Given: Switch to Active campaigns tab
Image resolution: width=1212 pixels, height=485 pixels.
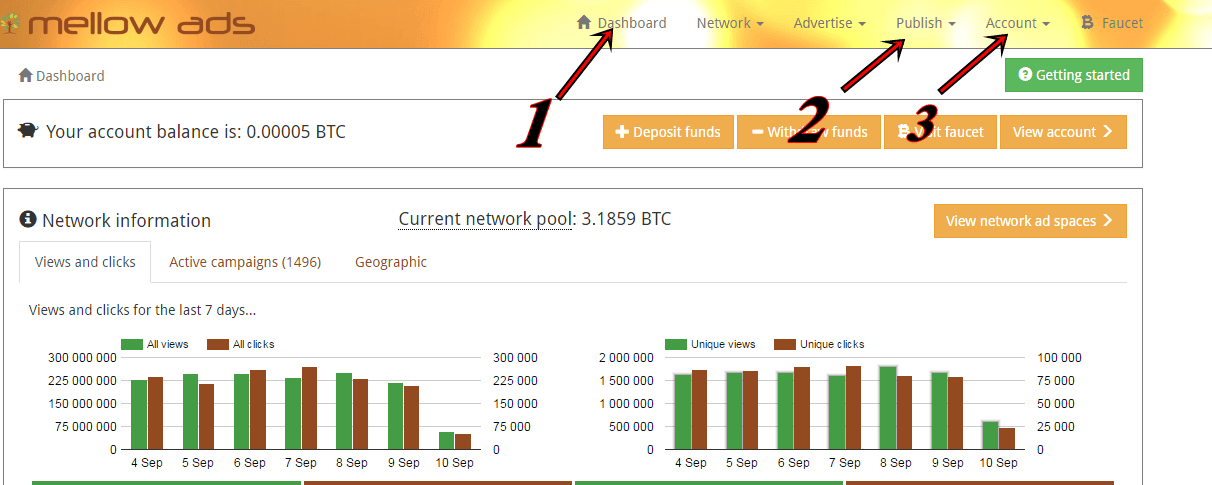Looking at the screenshot, I should point(245,262).
